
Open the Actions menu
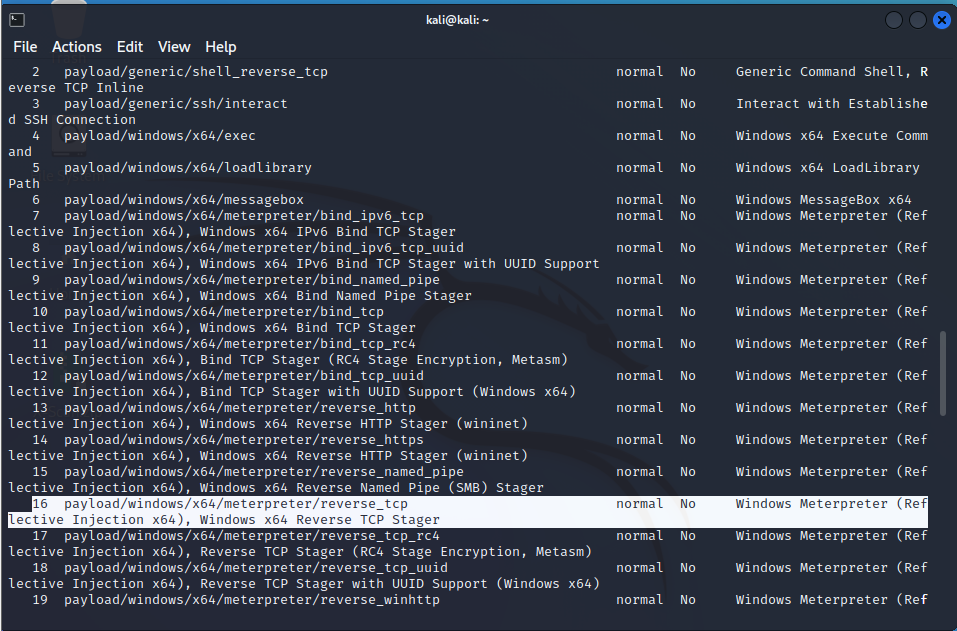pyautogui.click(x=77, y=47)
